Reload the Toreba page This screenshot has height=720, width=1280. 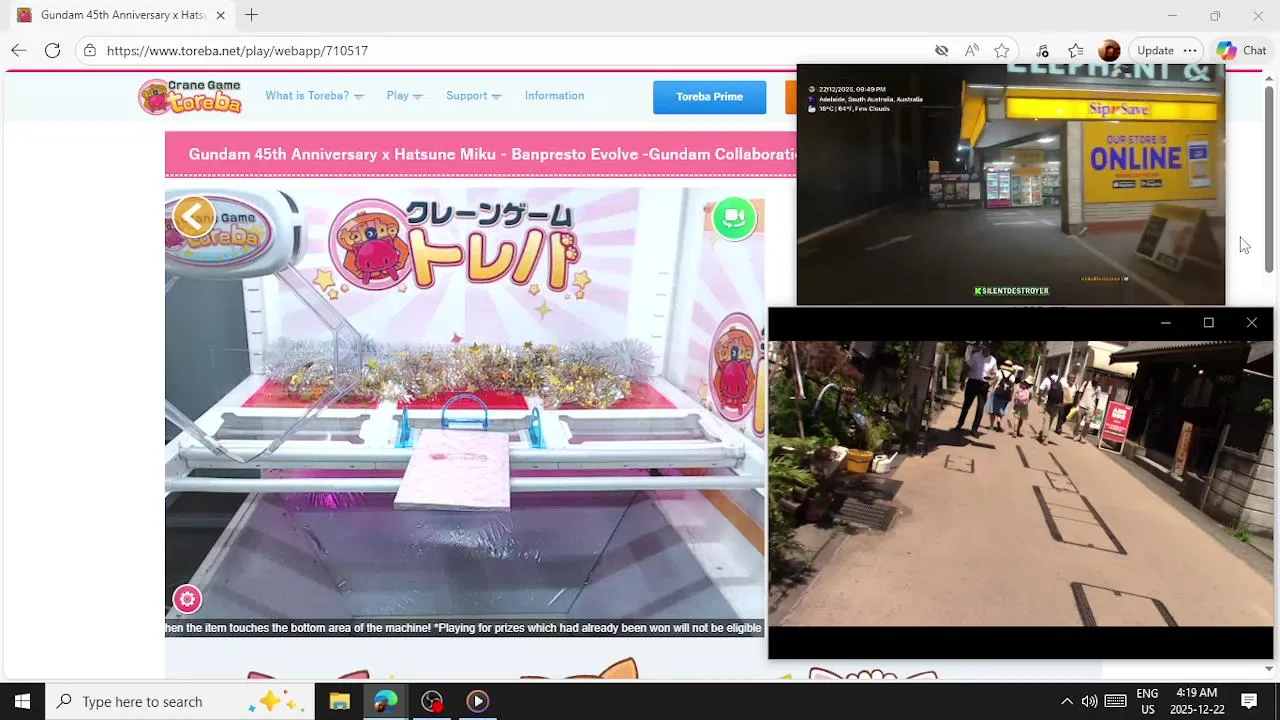(x=53, y=50)
